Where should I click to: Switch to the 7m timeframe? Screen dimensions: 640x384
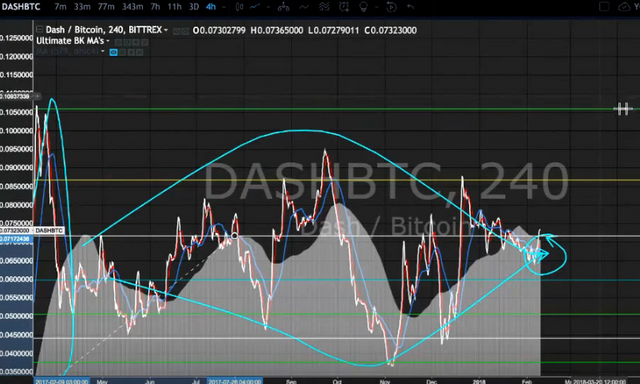click(60, 7)
